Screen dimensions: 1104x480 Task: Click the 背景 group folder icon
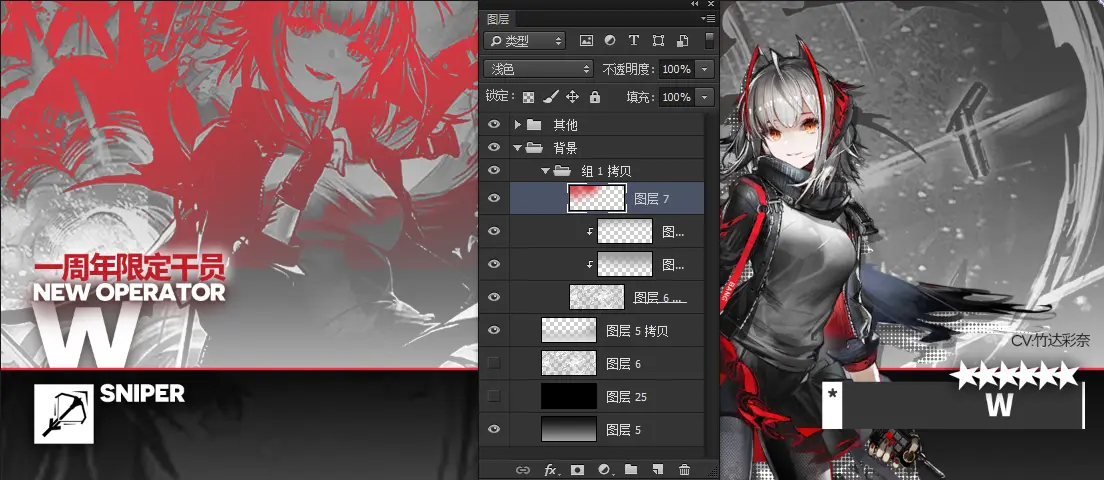(x=534, y=148)
